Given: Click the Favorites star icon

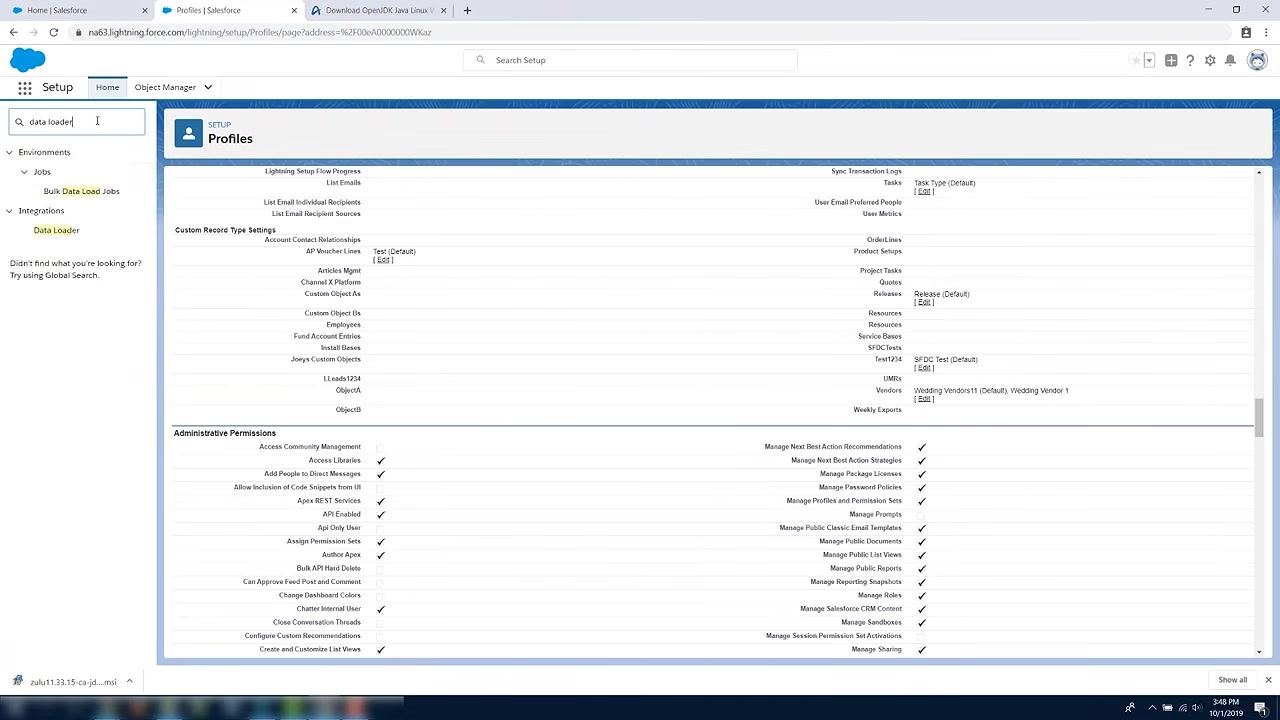Looking at the screenshot, I should (x=1136, y=60).
